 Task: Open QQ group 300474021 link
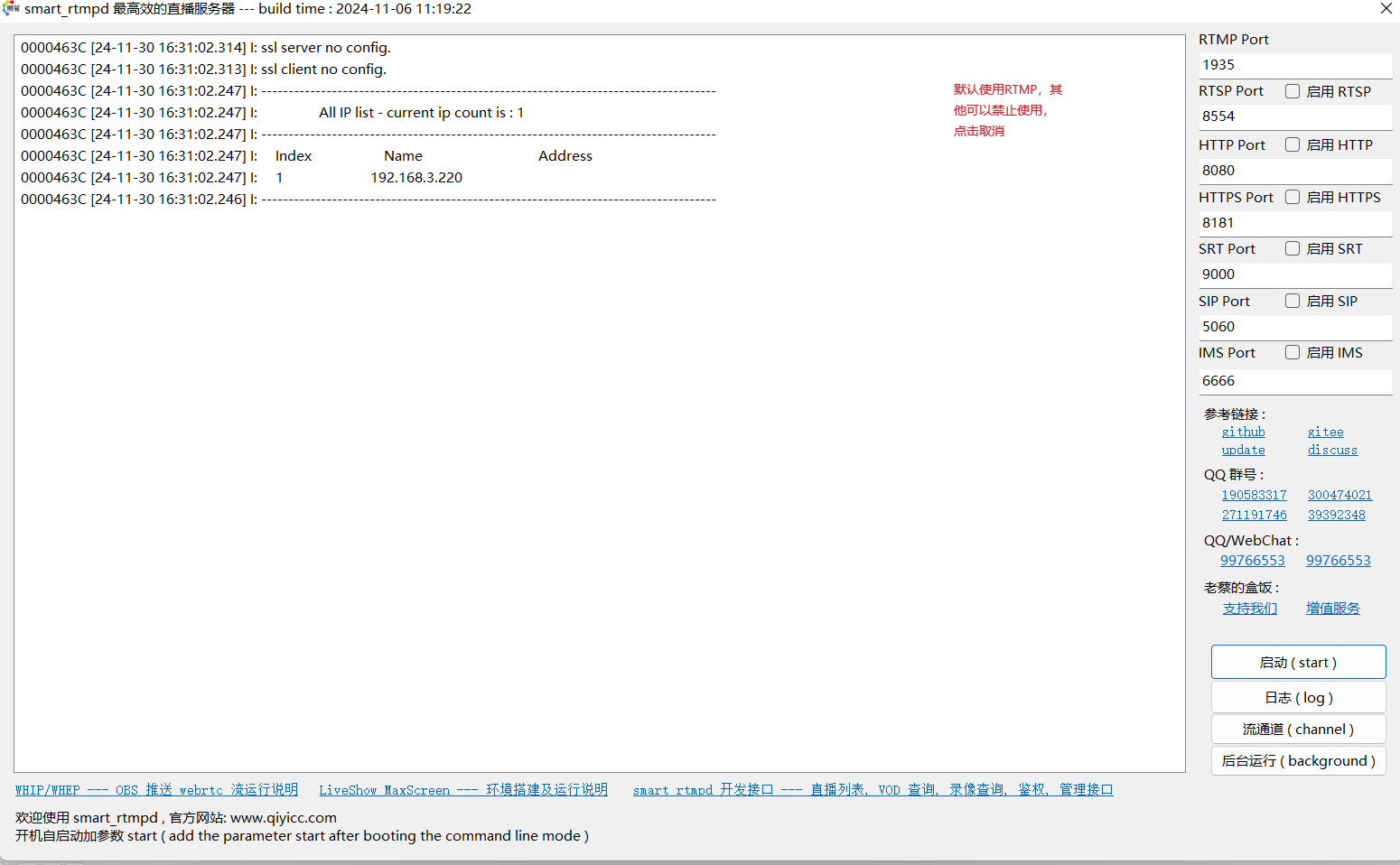(x=1339, y=495)
